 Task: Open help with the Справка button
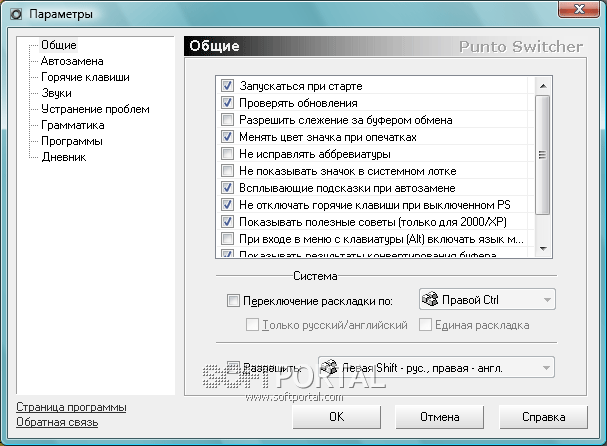[x=544, y=417]
